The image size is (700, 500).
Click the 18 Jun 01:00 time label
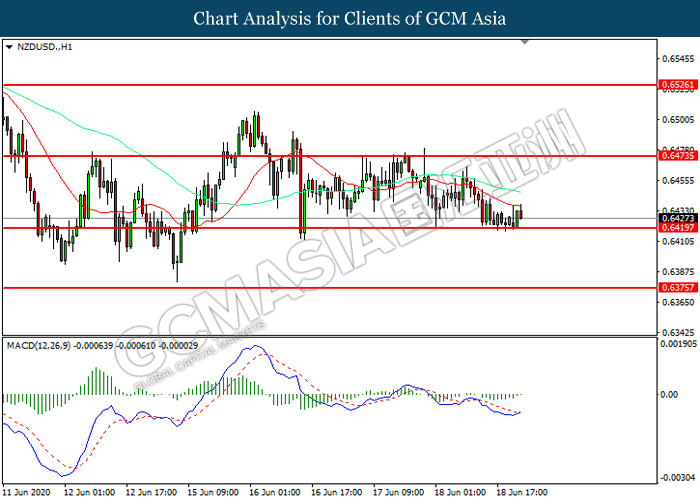point(460,492)
